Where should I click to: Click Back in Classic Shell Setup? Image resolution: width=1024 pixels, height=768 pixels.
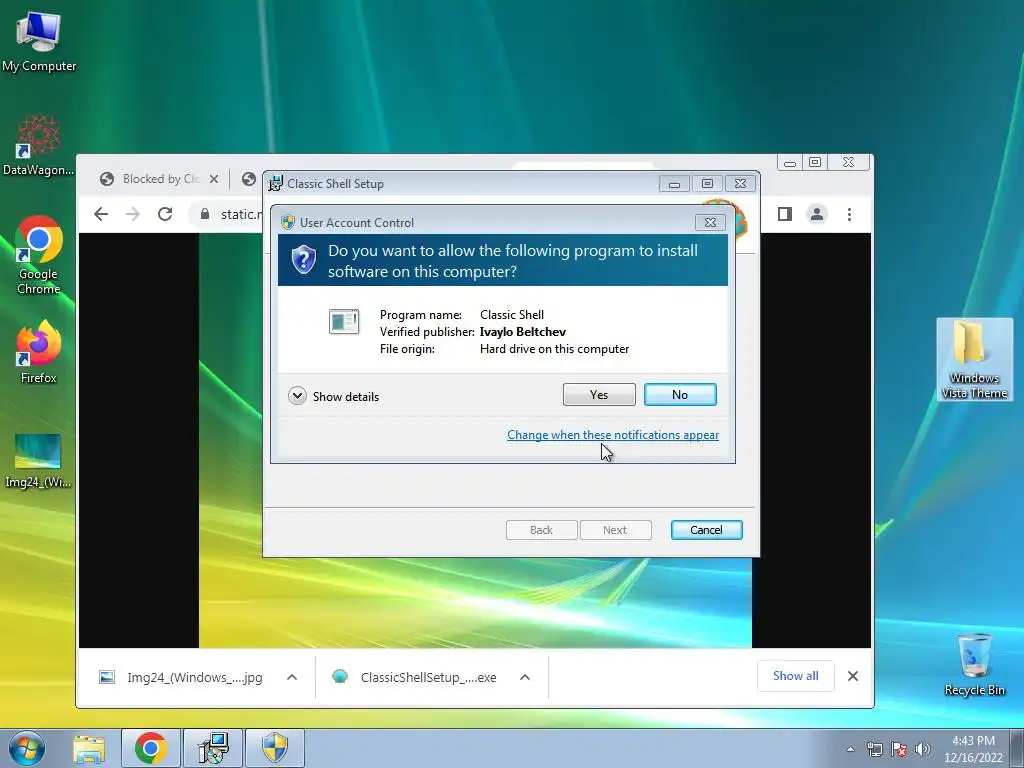[x=541, y=530]
